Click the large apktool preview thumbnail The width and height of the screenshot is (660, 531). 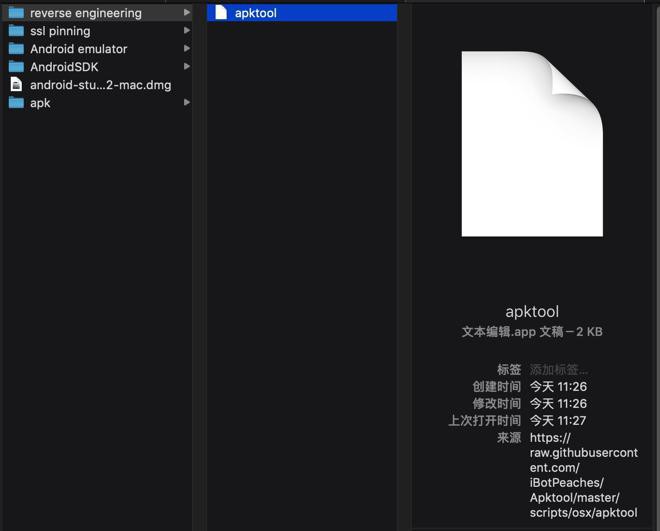click(532, 144)
